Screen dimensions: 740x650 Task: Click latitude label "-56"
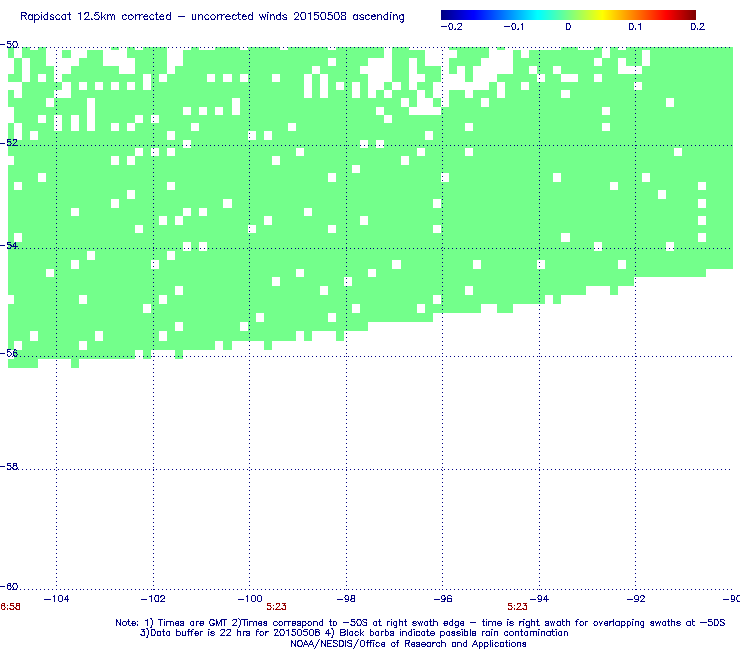9,353
